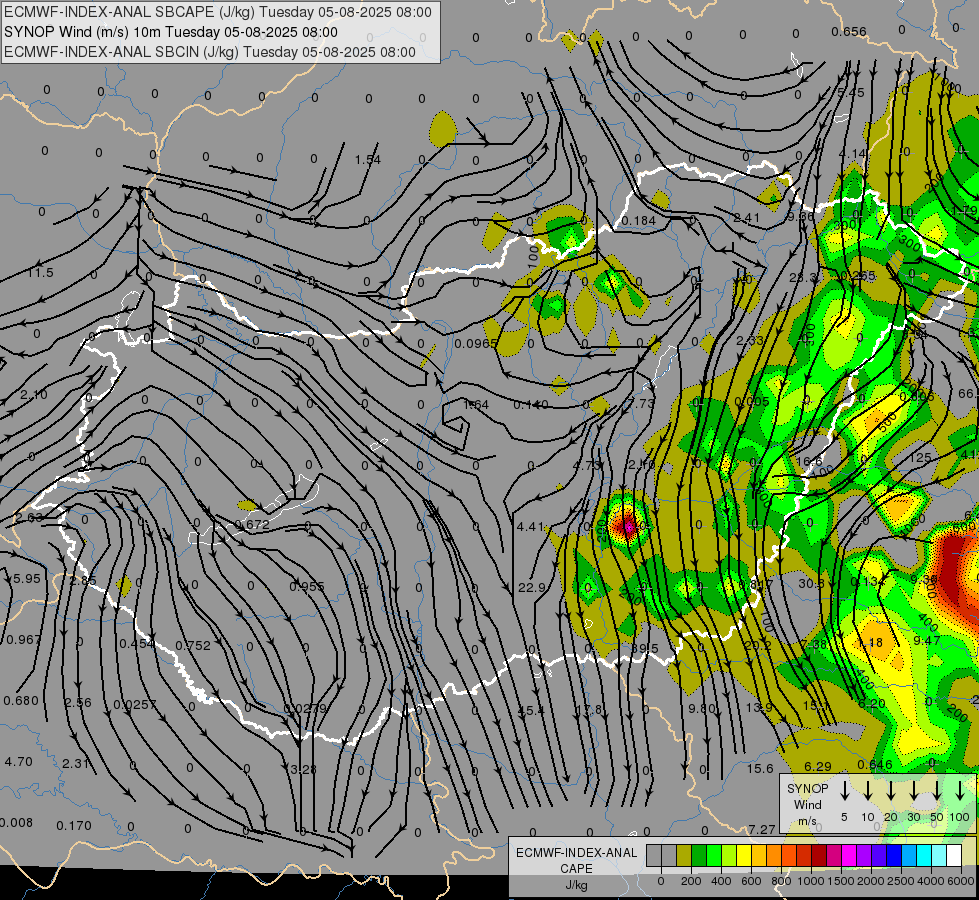979x900 pixels.
Task: Click the map value 13.9
Action: (x=759, y=707)
